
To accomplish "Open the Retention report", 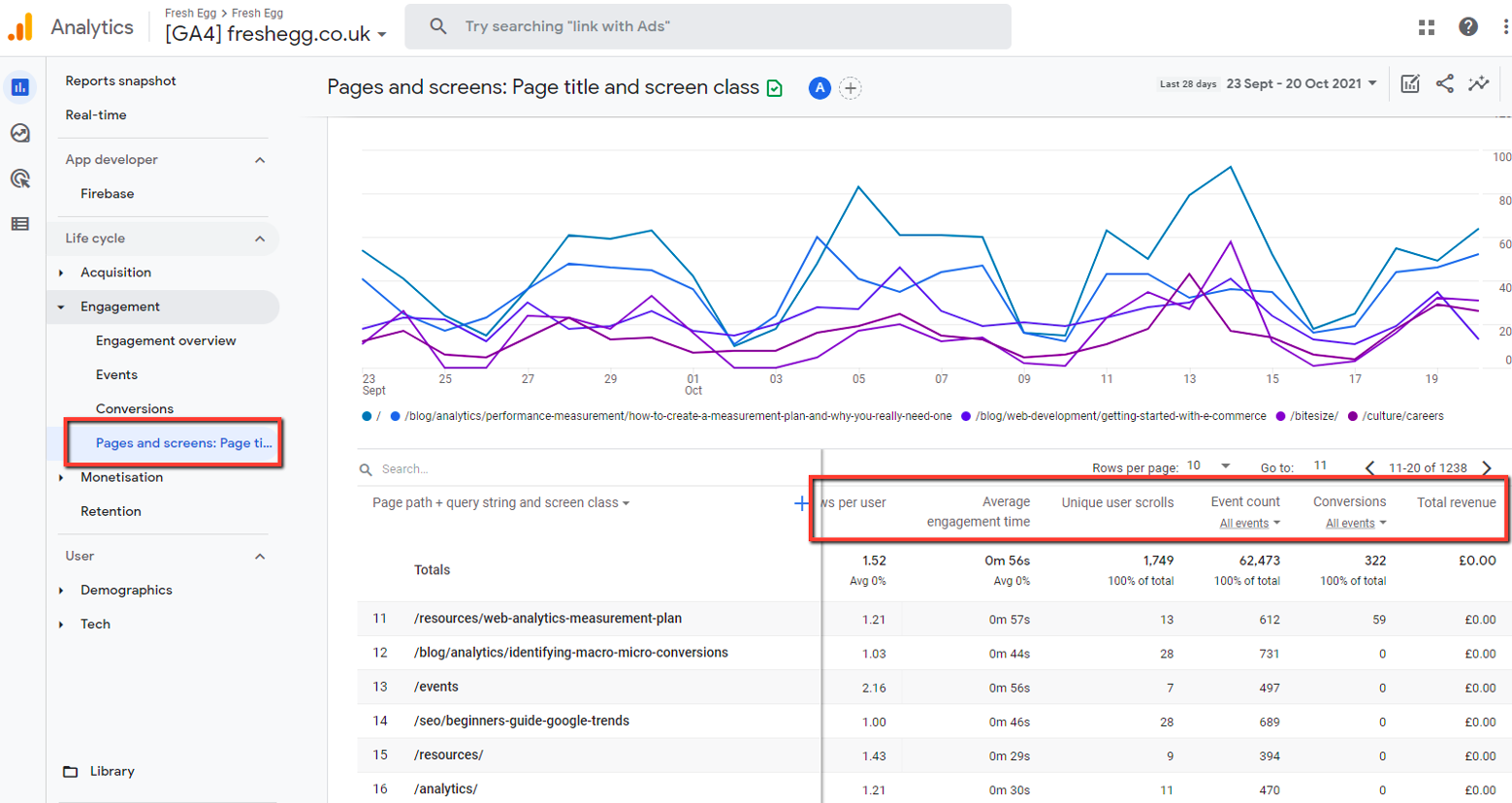I will point(111,511).
